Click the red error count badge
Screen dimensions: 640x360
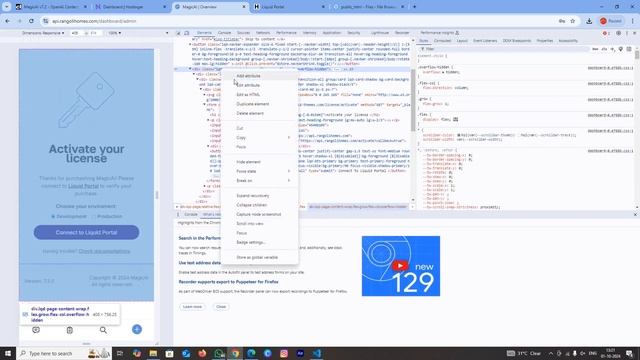point(606,33)
